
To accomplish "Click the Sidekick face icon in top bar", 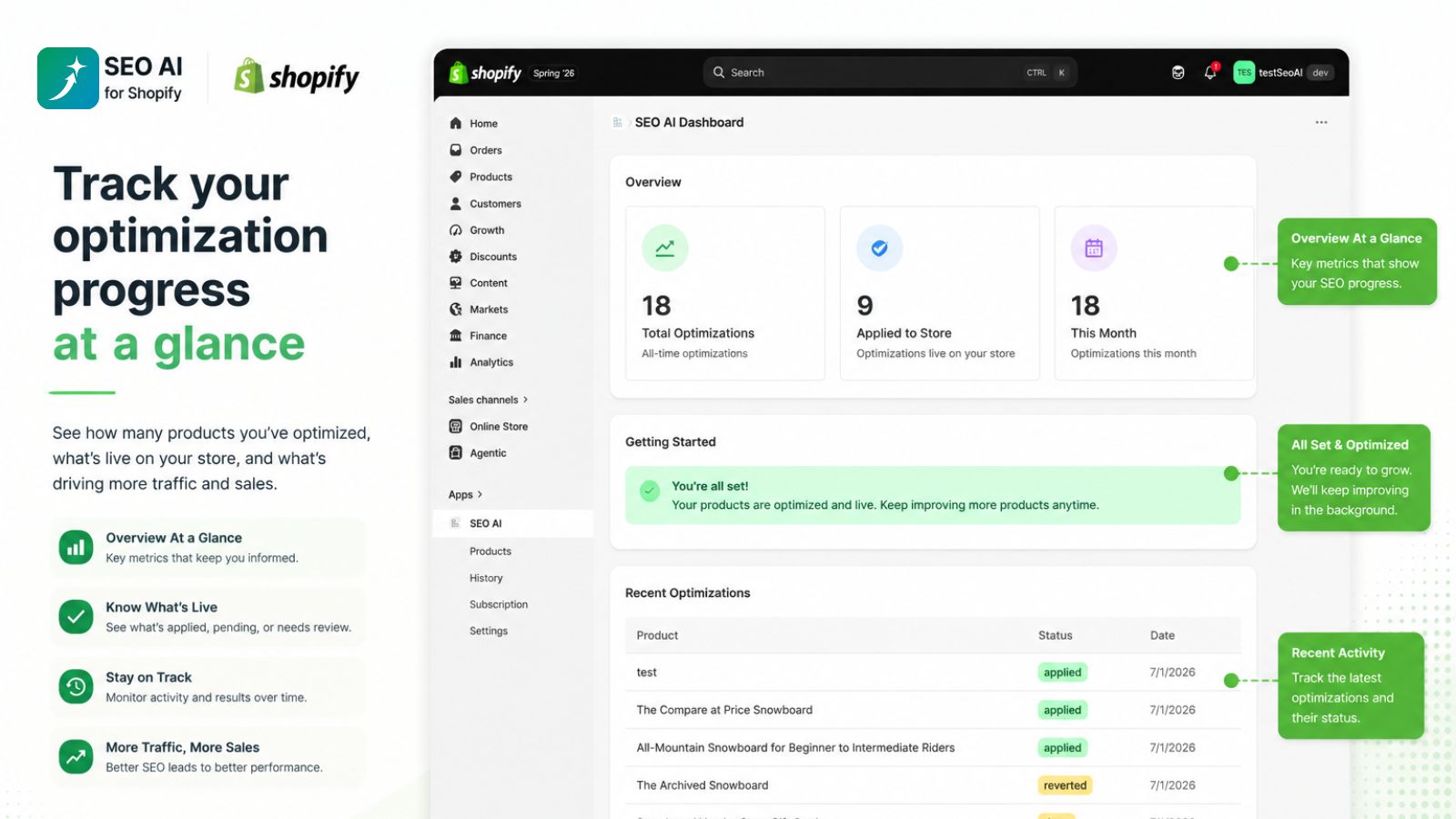I will 1178,73.
